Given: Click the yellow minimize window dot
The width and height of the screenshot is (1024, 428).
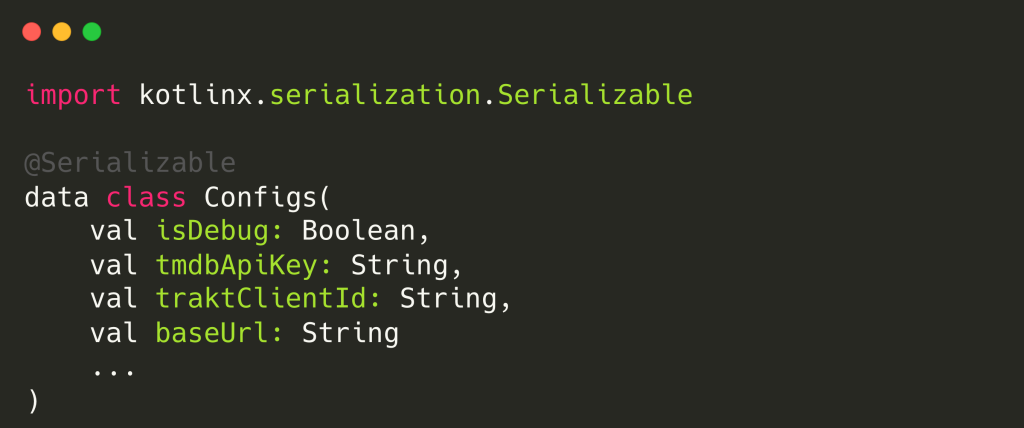Looking at the screenshot, I should 62,31.
